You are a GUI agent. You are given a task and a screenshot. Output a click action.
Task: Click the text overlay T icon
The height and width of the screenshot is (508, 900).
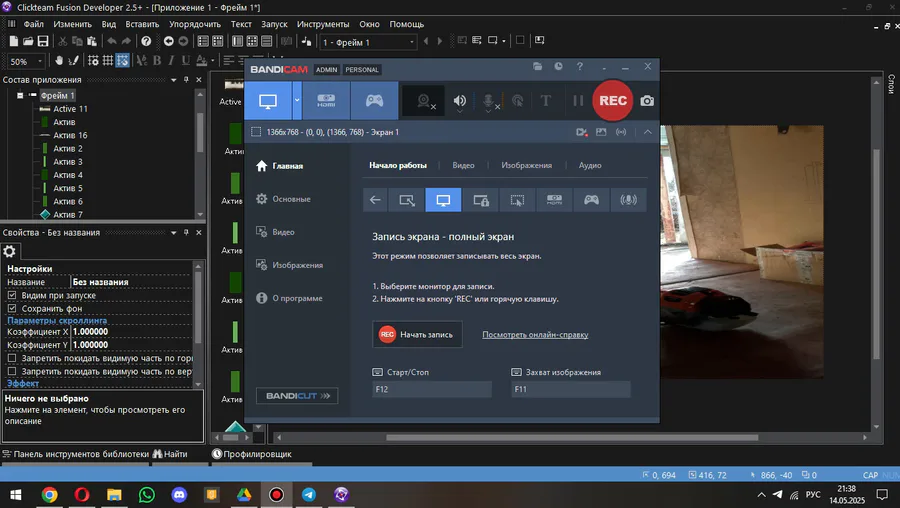coord(546,101)
